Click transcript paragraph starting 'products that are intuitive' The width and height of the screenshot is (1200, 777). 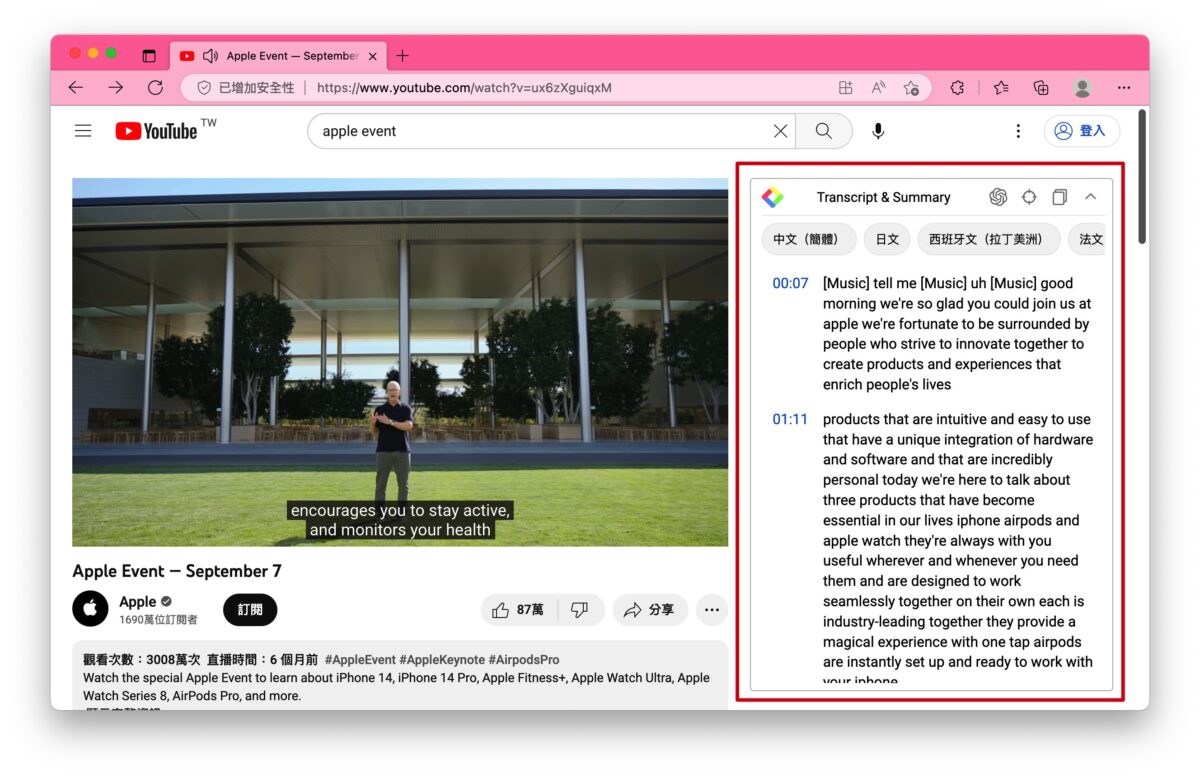click(x=958, y=550)
